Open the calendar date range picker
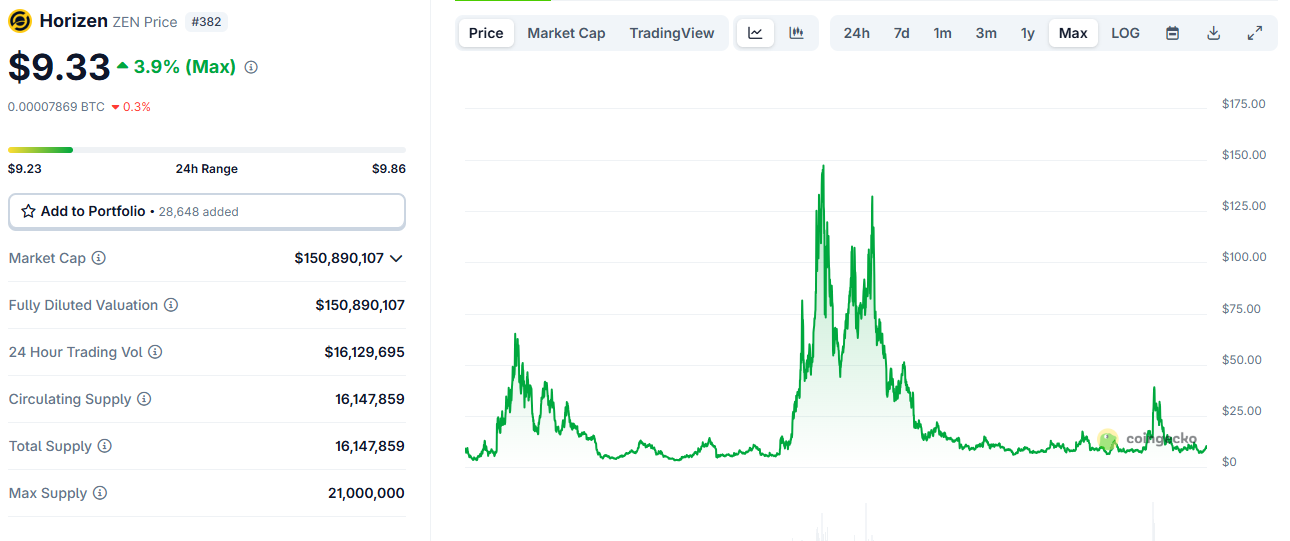This screenshot has height=541, width=1290. coord(1173,33)
